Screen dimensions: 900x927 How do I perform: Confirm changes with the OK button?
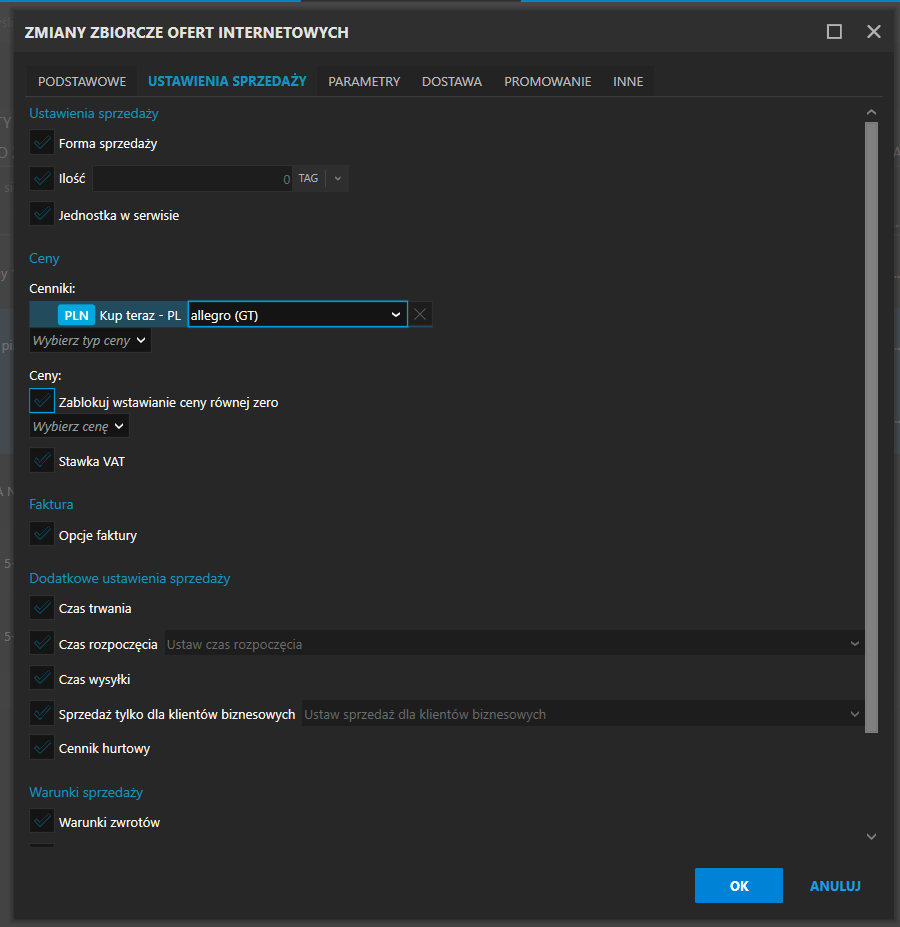tap(738, 886)
